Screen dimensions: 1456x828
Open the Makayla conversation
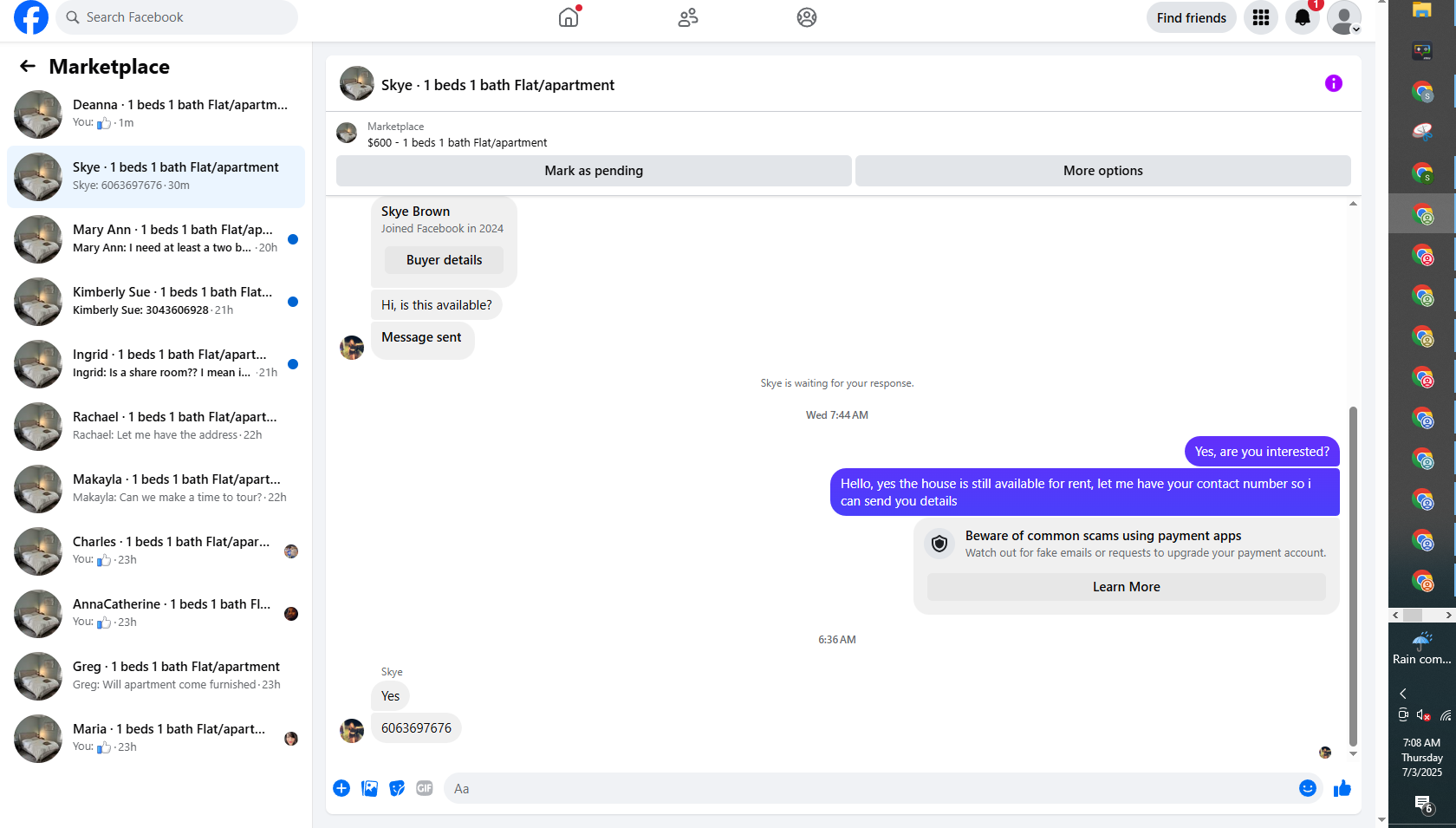coord(156,489)
